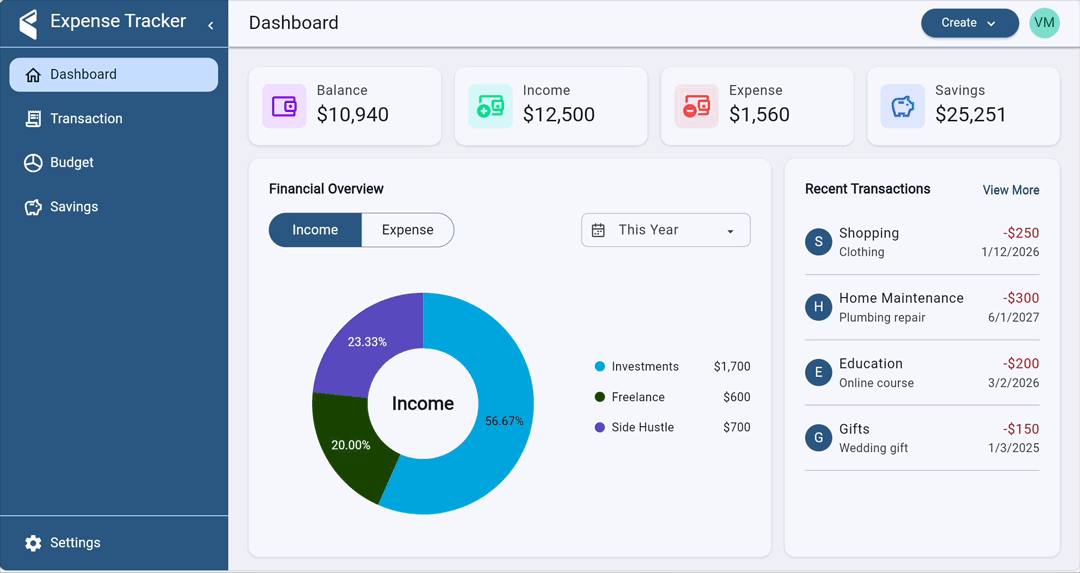Open the Gifts transaction title
Screen dimensions: 1080x573
[854, 429]
